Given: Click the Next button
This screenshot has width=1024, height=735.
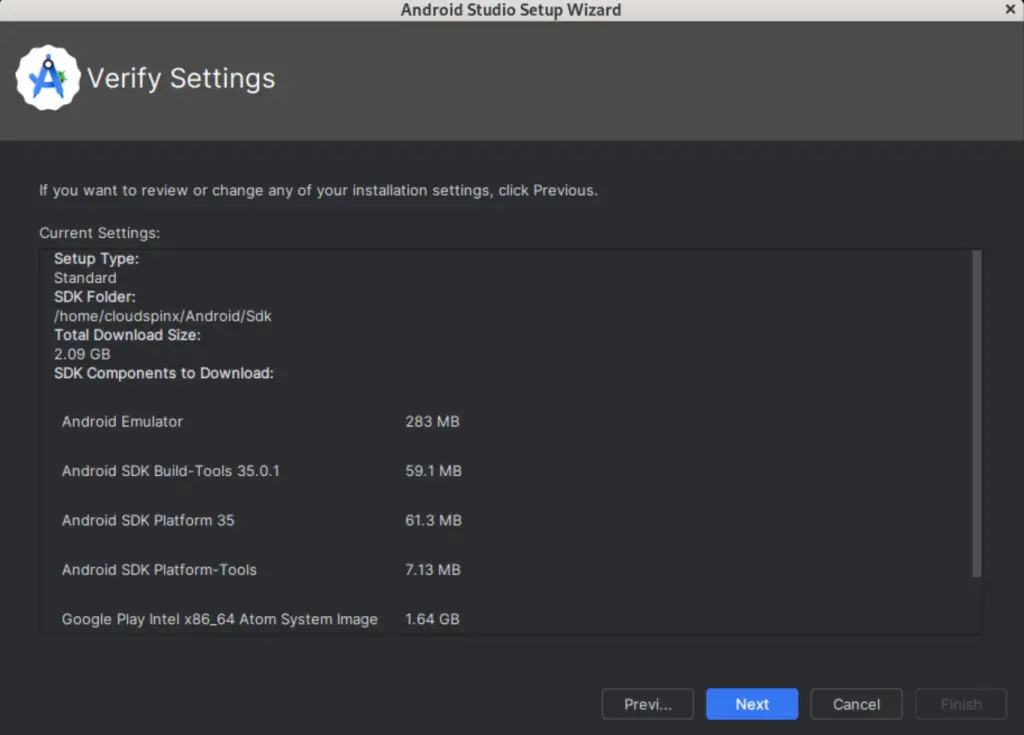Looking at the screenshot, I should pos(751,704).
